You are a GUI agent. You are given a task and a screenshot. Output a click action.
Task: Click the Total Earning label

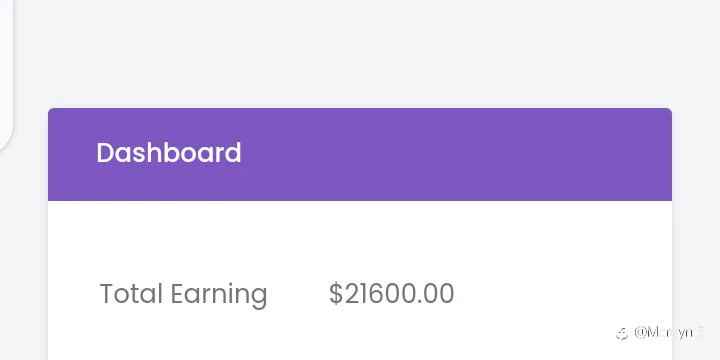pos(183,294)
